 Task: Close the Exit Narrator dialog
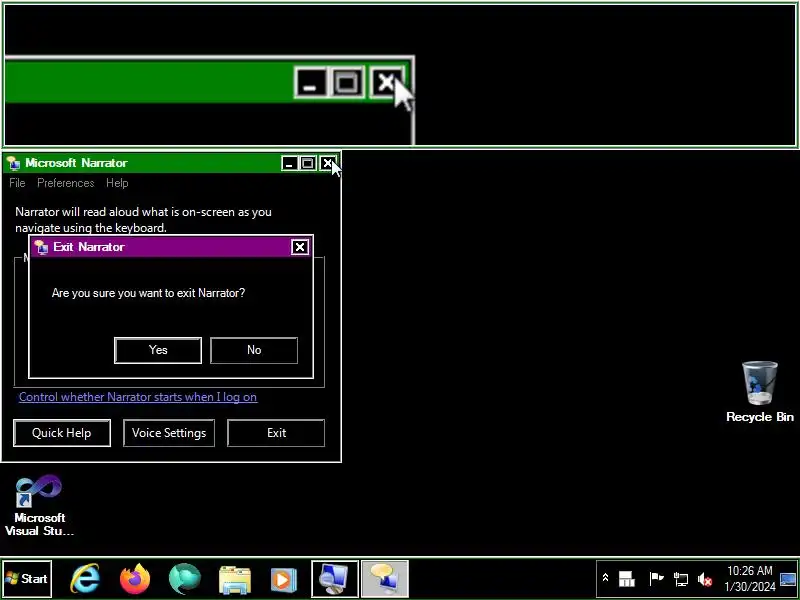pos(299,247)
